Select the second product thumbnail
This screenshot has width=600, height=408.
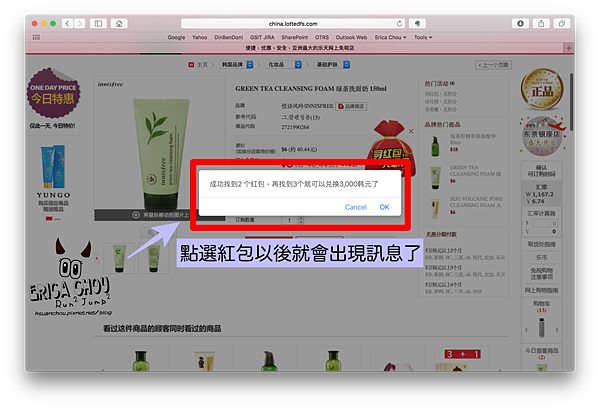153,258
